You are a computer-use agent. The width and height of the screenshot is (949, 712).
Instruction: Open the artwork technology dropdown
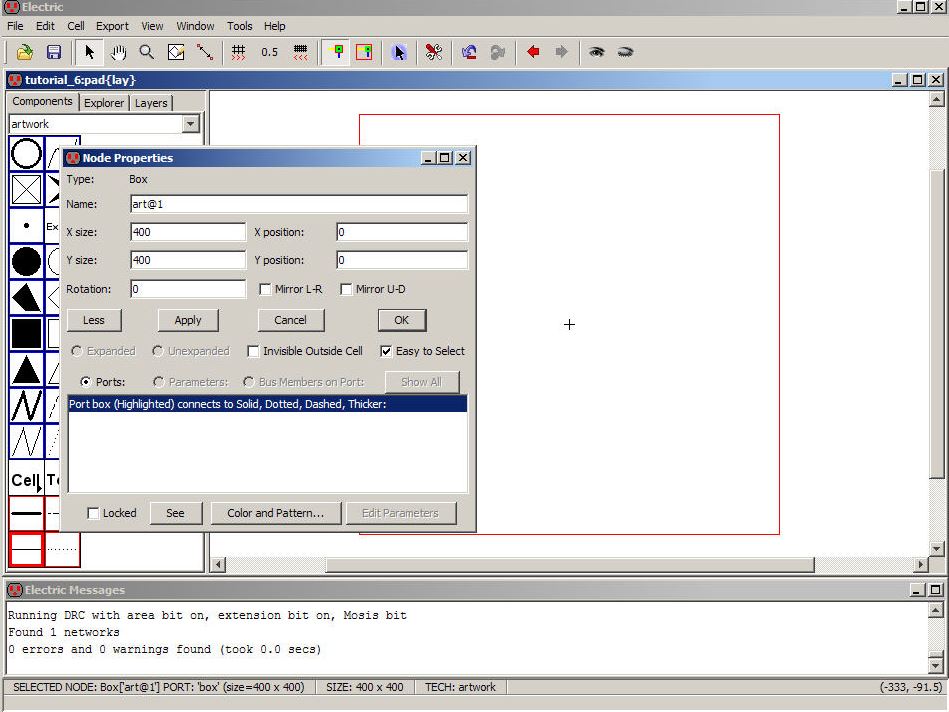point(191,124)
